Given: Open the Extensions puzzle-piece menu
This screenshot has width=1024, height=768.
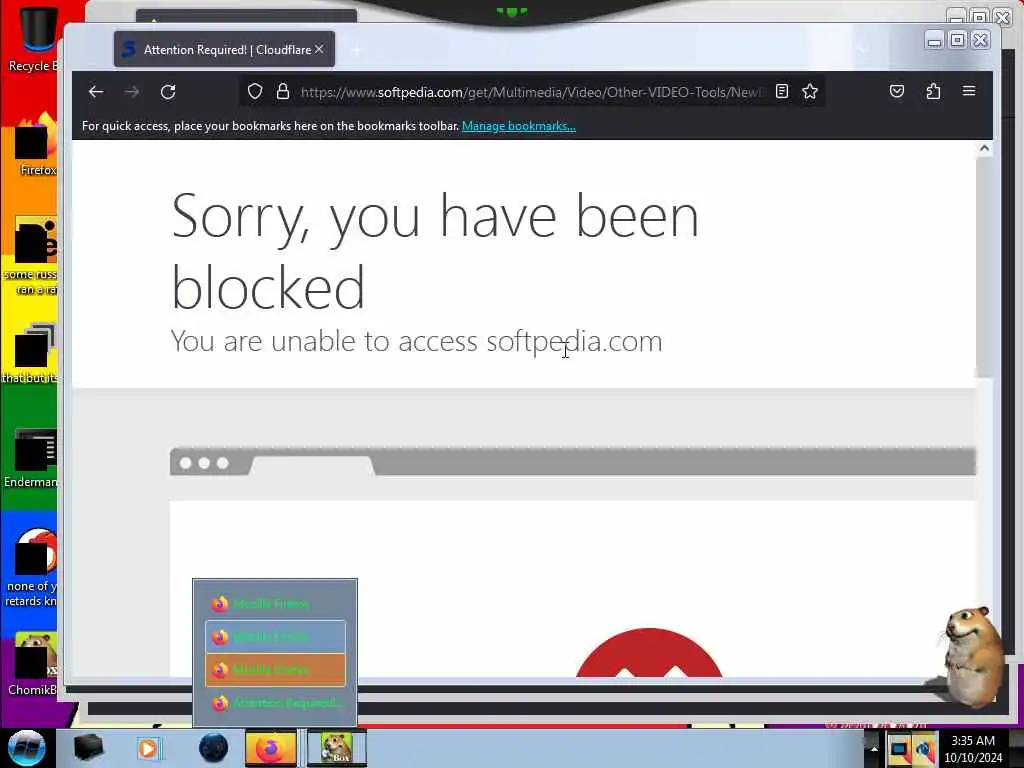Looking at the screenshot, I should [x=933, y=91].
